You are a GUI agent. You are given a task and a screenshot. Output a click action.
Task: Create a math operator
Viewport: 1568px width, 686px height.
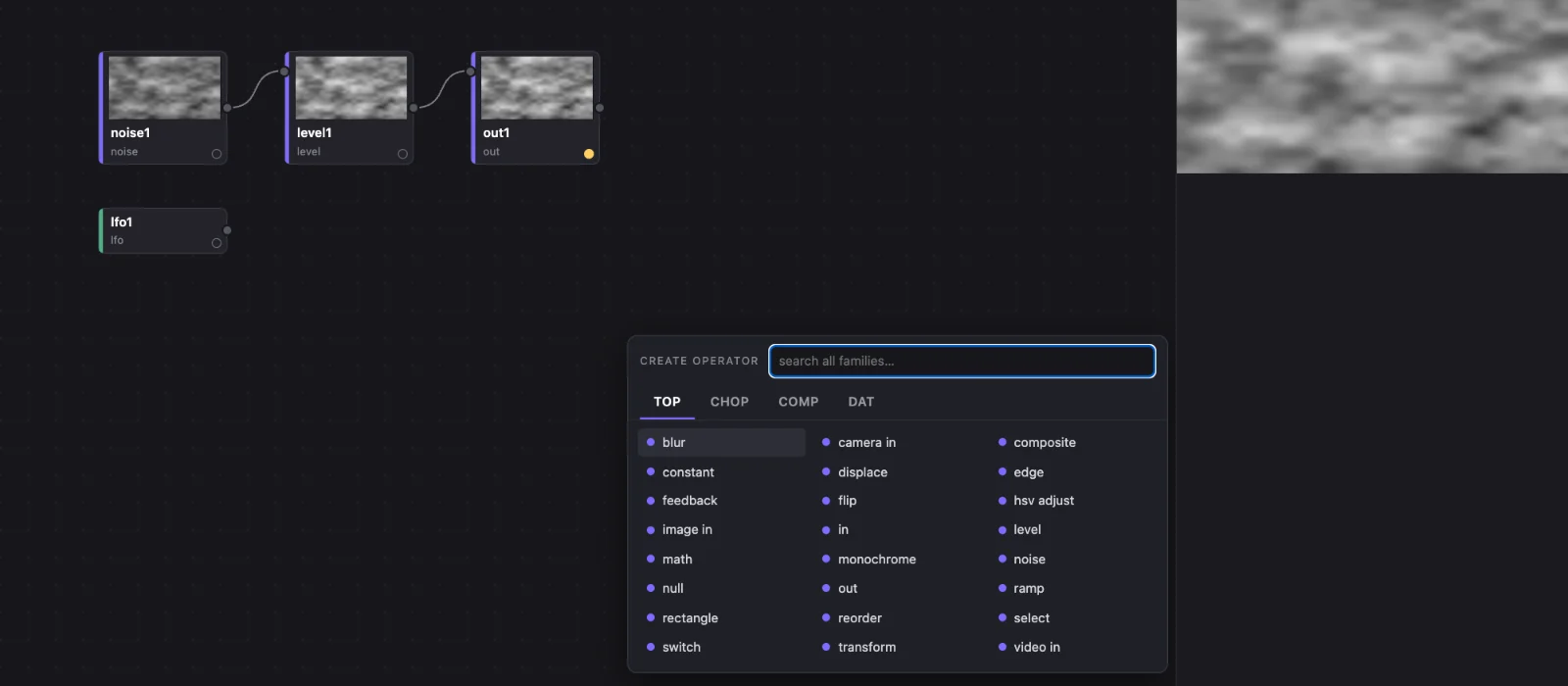pyautogui.click(x=721, y=560)
